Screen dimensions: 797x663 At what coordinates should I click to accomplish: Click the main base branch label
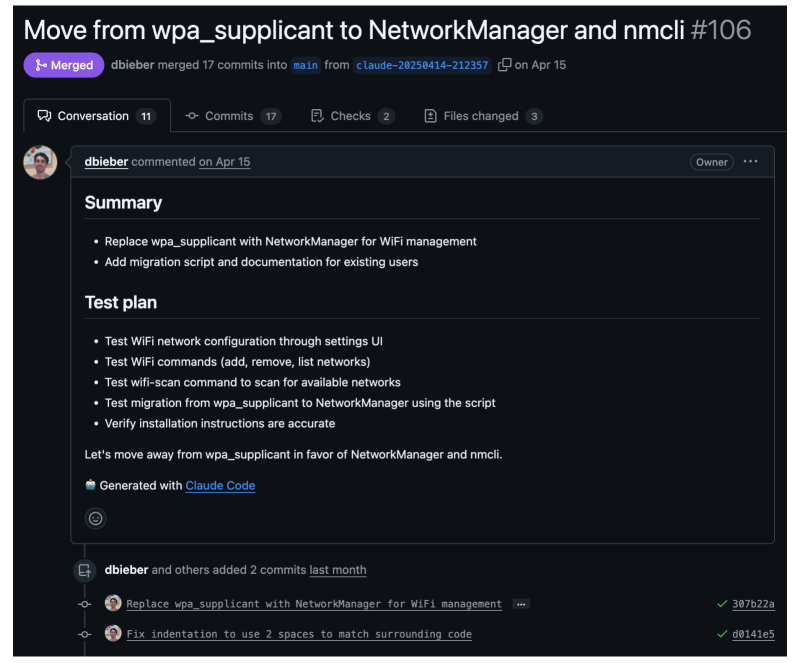click(x=305, y=66)
